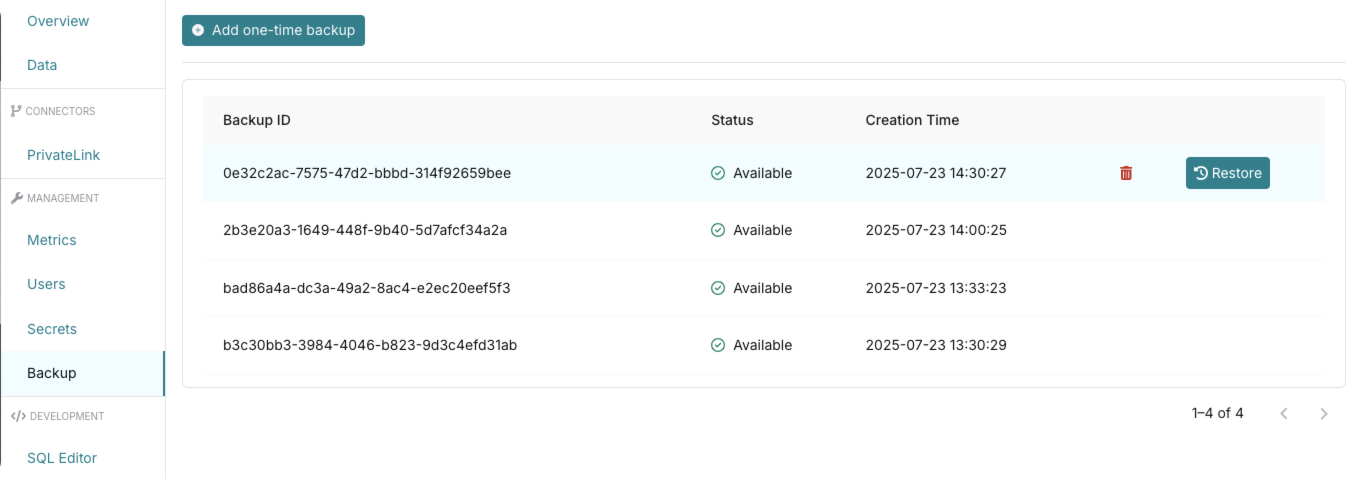Click the Management wrench icon in sidebar
The image size is (1347, 479).
(x=16, y=198)
